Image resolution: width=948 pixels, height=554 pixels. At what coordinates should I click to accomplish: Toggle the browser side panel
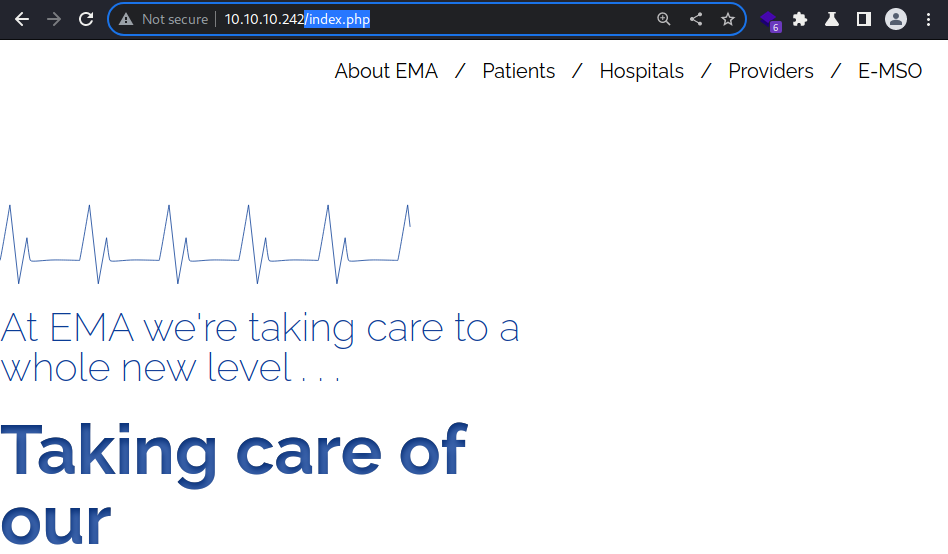pyautogui.click(x=864, y=19)
